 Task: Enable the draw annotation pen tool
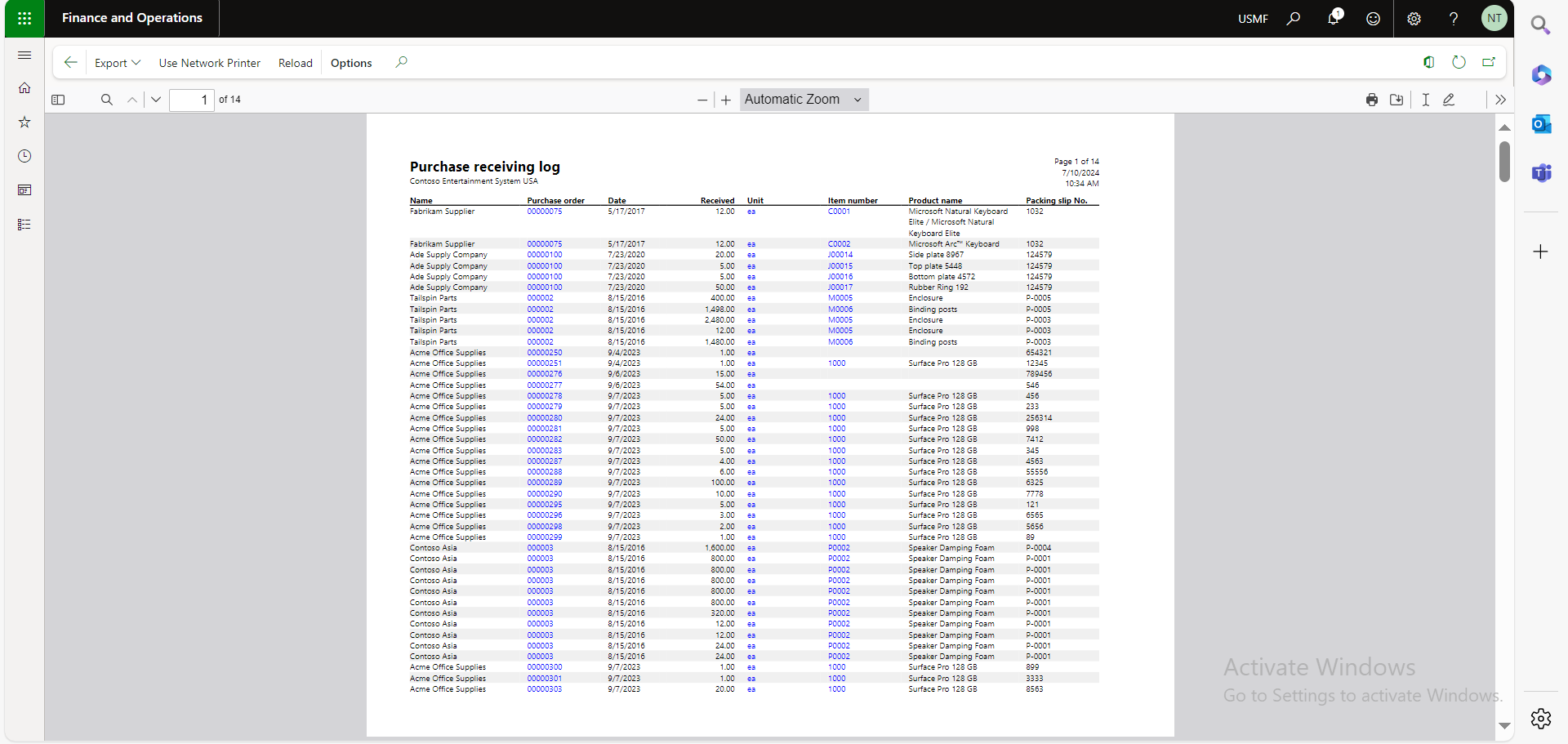[1449, 100]
